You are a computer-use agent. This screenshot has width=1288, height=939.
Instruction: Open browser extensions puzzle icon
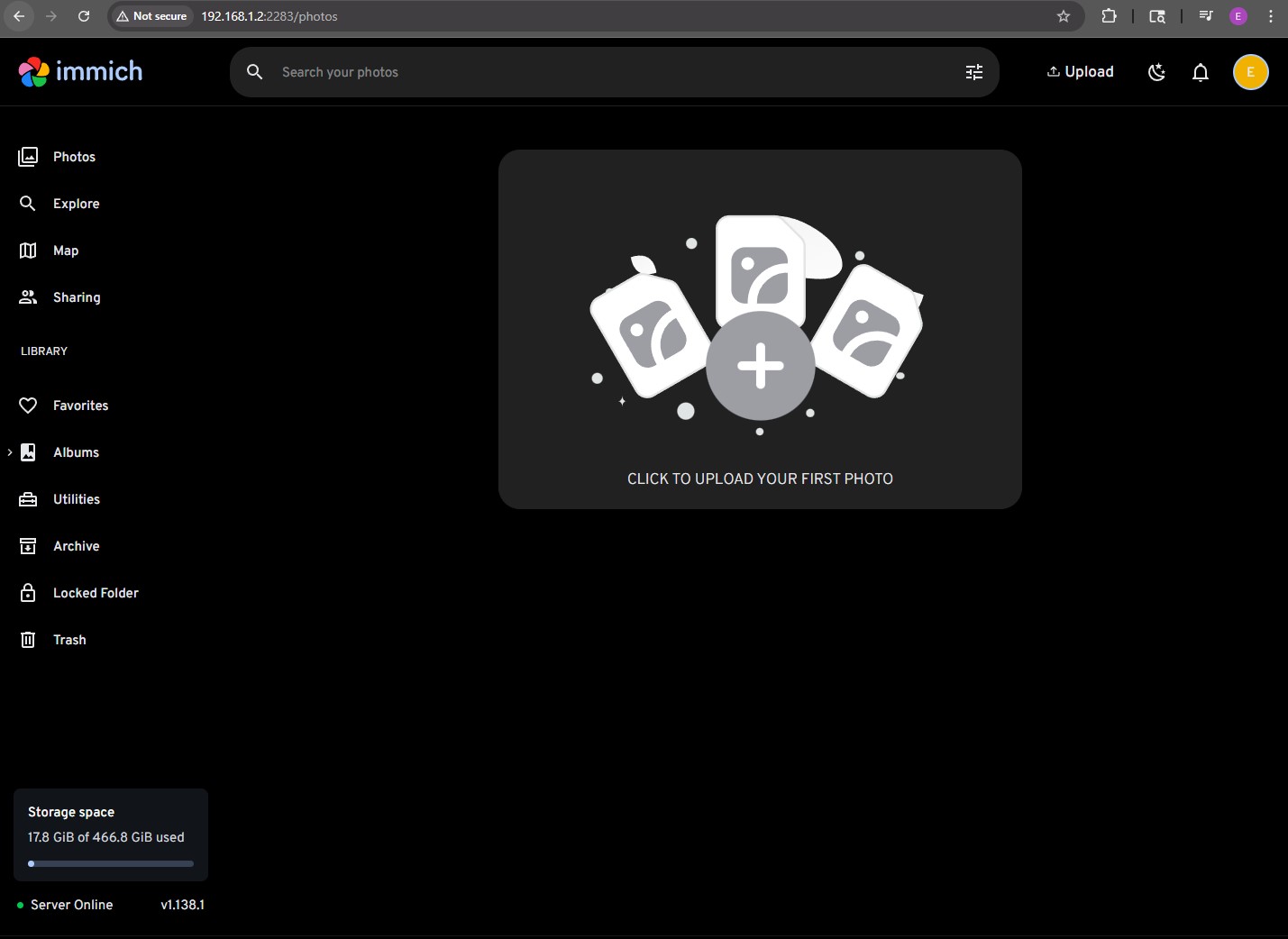(x=1110, y=16)
